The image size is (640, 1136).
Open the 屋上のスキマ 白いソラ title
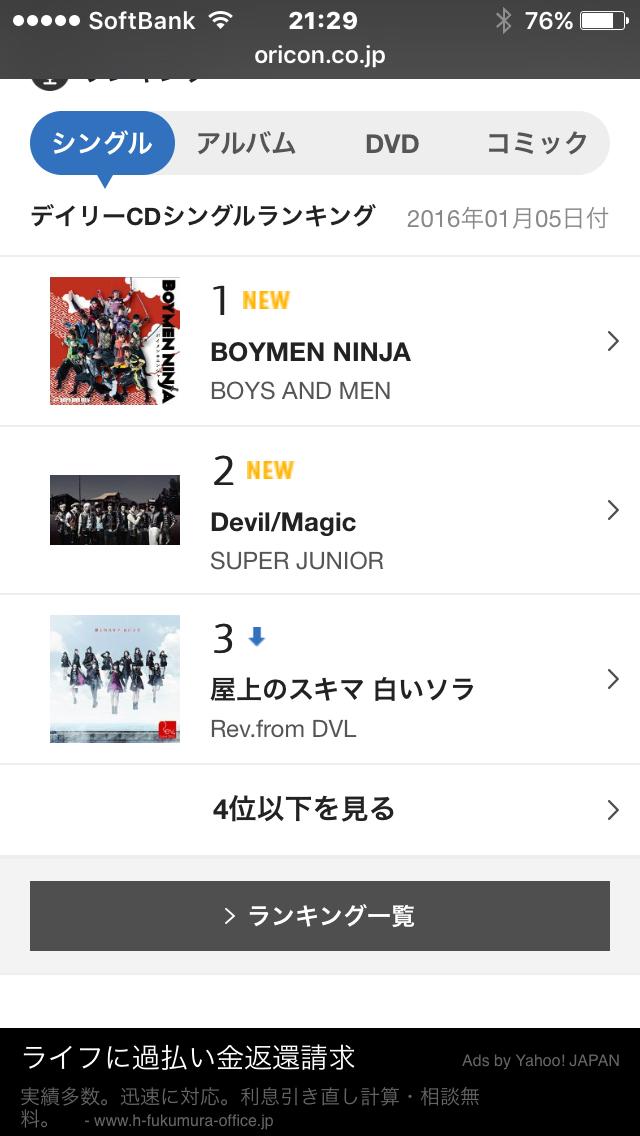pyautogui.click(x=342, y=690)
